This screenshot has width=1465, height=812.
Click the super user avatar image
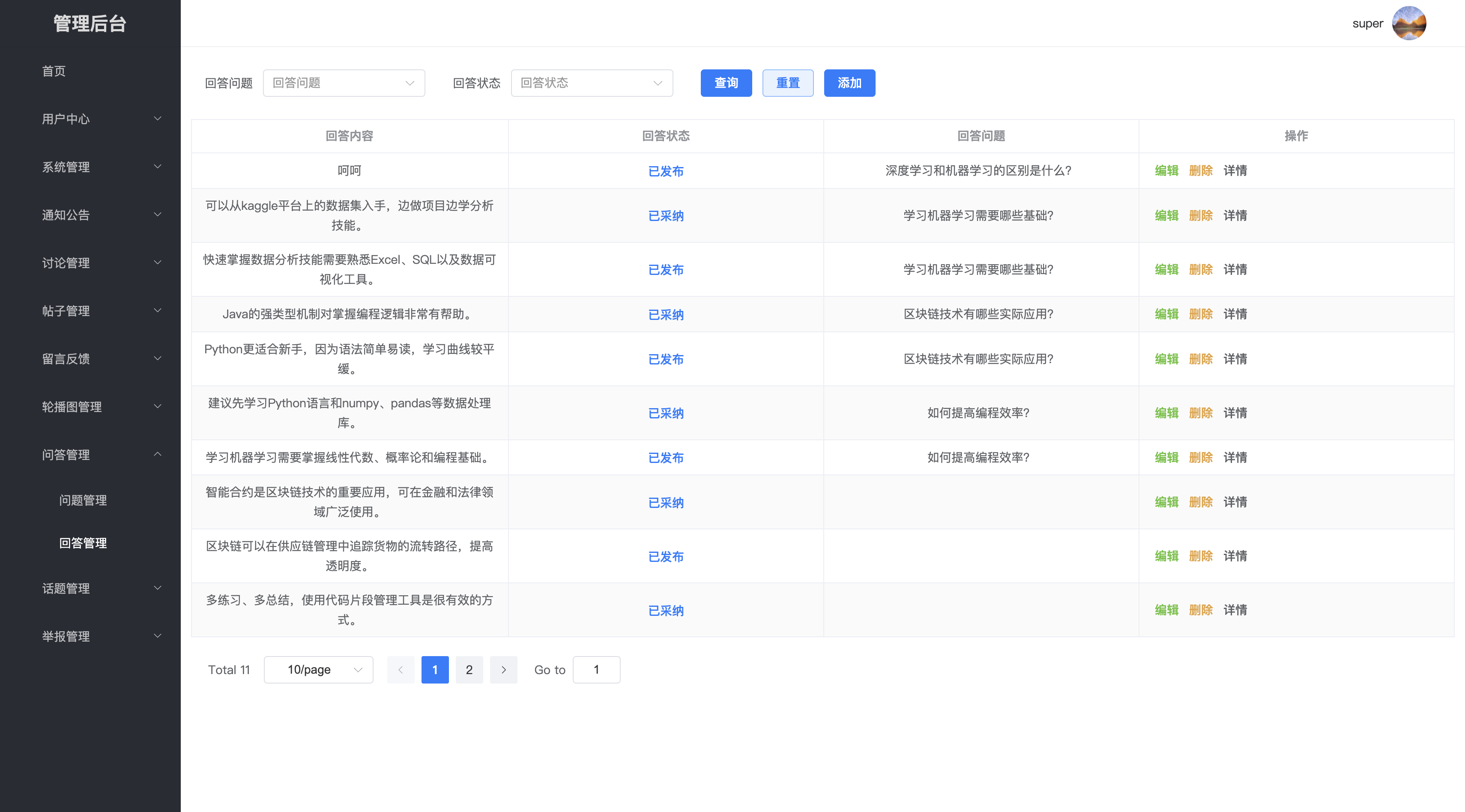(1410, 23)
